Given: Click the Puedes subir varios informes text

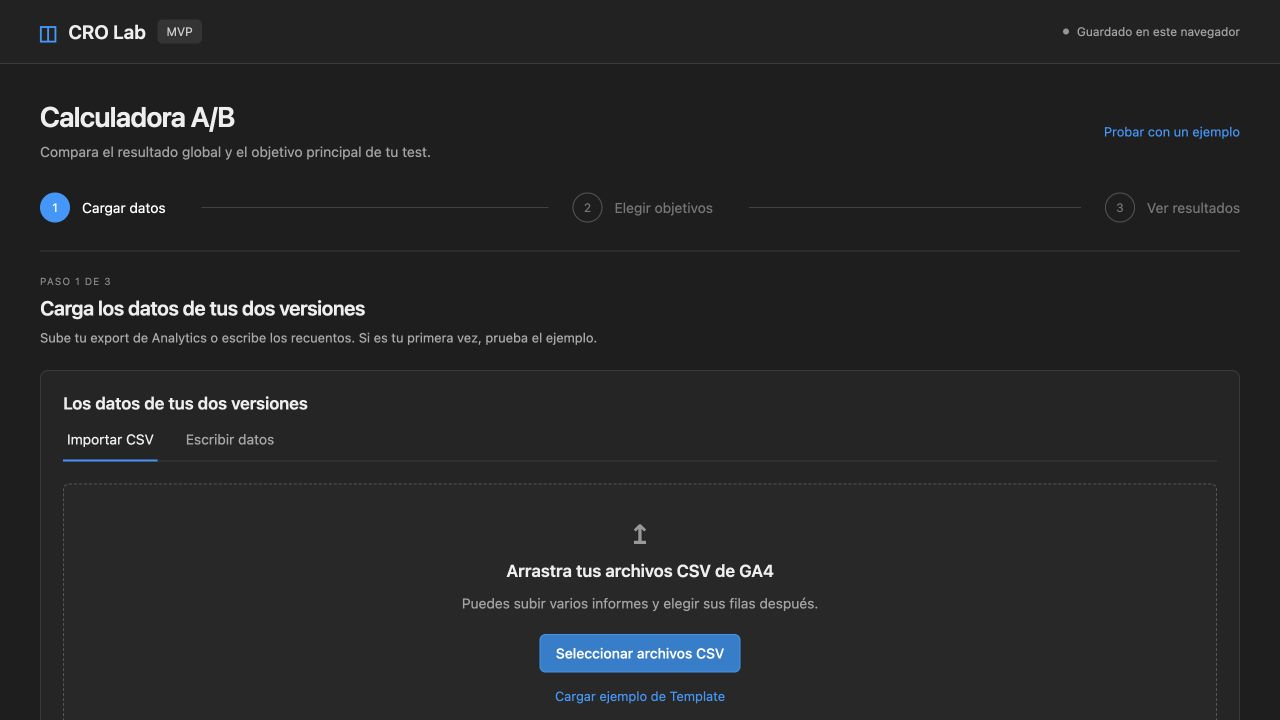Looking at the screenshot, I should pyautogui.click(x=640, y=604).
